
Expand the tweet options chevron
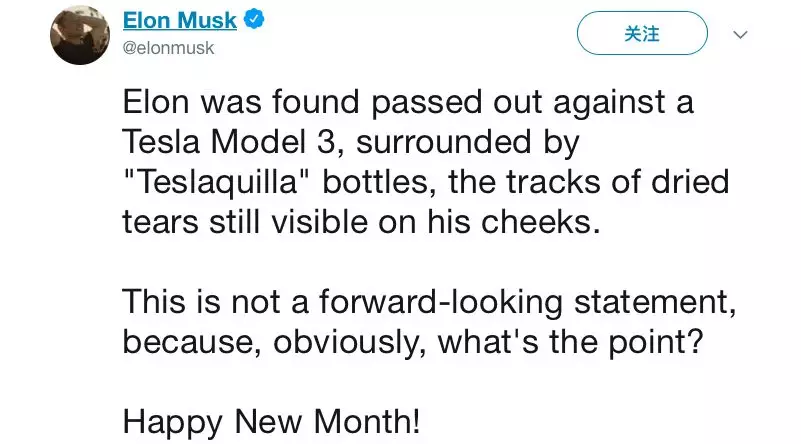point(740,35)
